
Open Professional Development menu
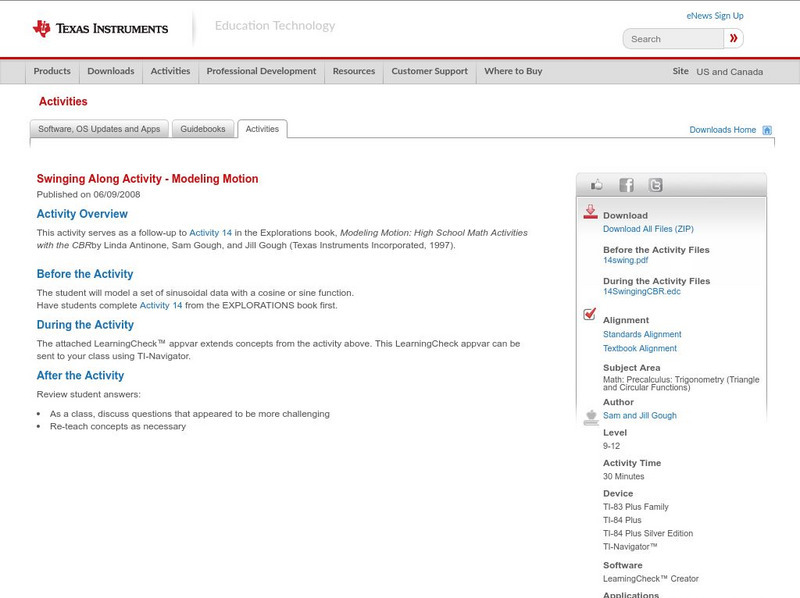click(x=261, y=71)
